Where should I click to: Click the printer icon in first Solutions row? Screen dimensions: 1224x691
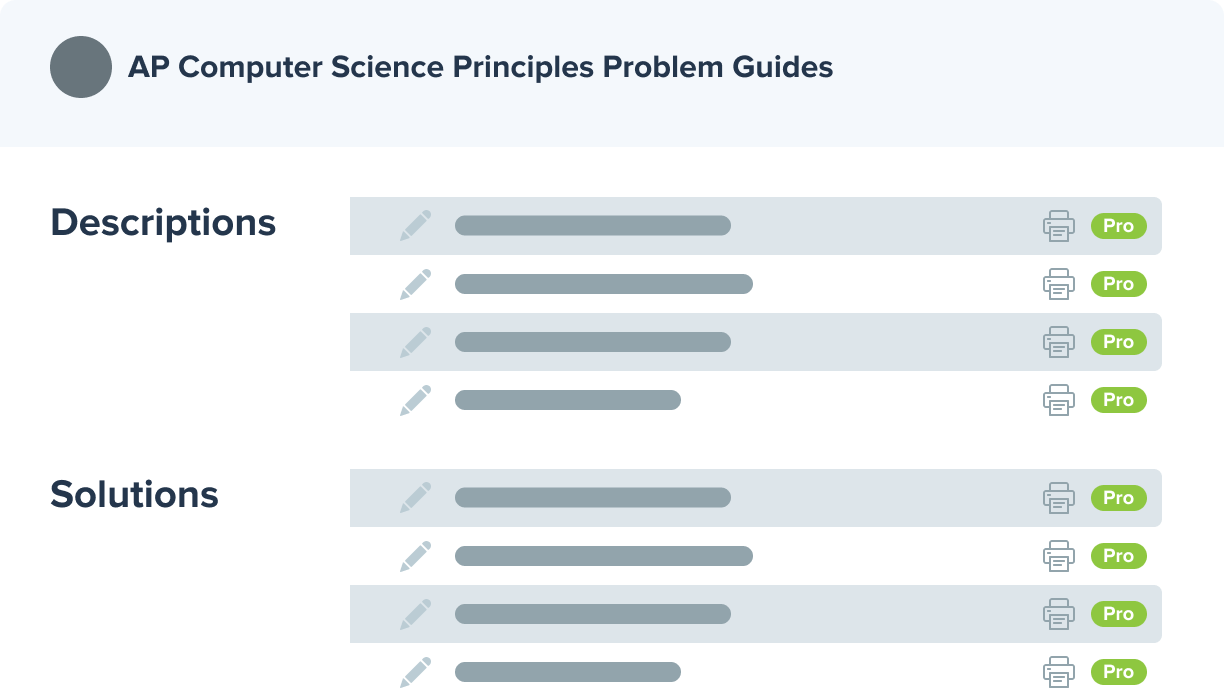pyautogui.click(x=1059, y=498)
